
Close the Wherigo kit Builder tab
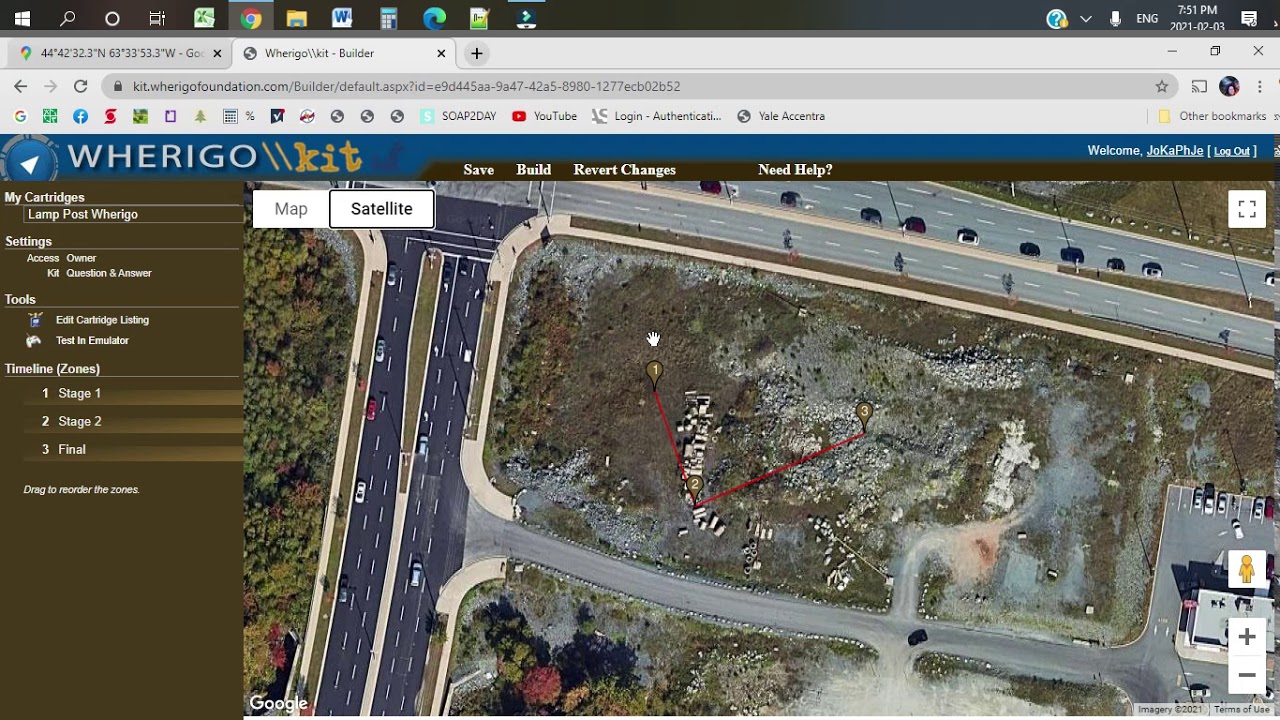click(x=441, y=53)
